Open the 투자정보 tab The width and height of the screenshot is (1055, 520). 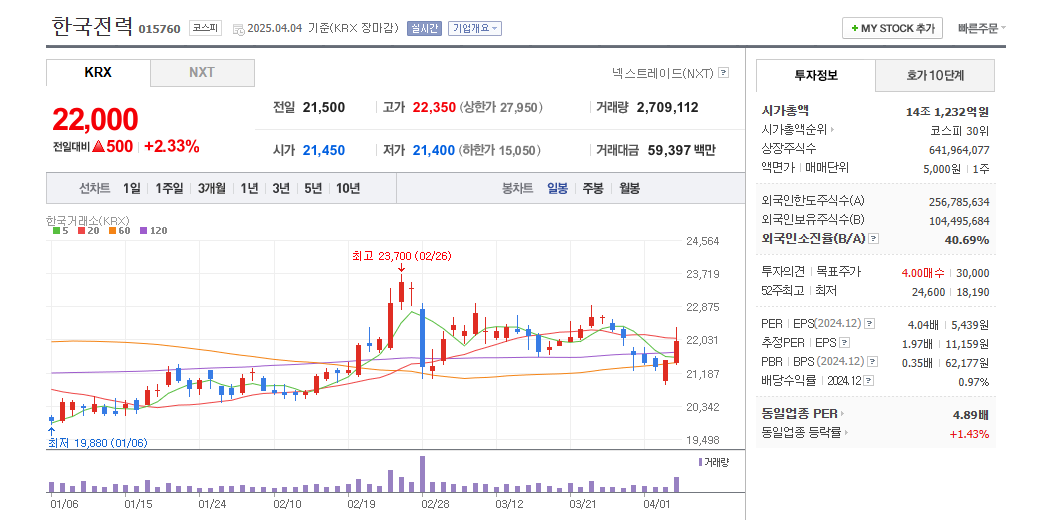(815, 75)
